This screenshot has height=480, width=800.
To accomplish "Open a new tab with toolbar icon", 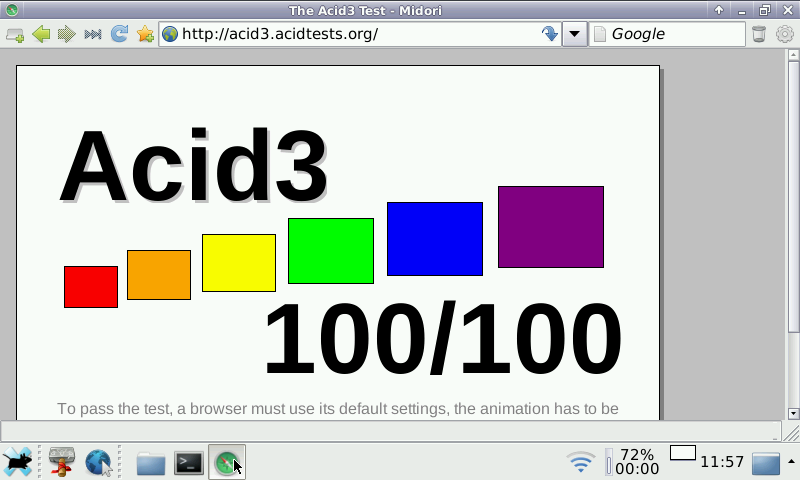I will 15,34.
